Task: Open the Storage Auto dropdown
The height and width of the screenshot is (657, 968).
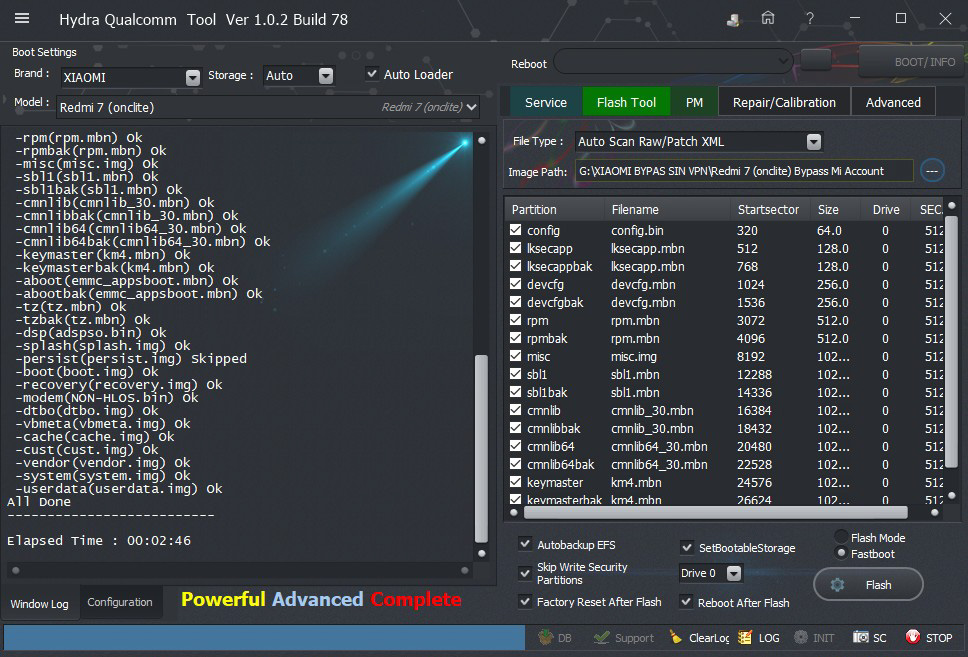Action: pyautogui.click(x=326, y=75)
